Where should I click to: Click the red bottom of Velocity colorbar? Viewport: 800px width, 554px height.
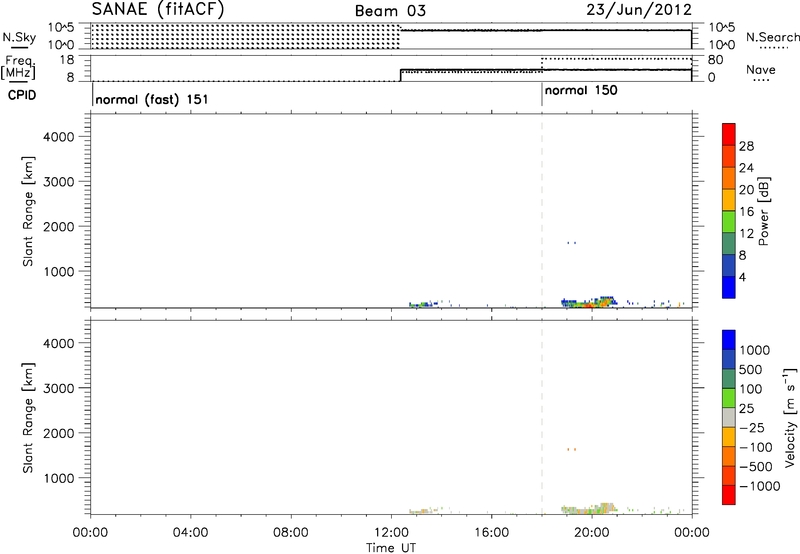click(x=729, y=495)
